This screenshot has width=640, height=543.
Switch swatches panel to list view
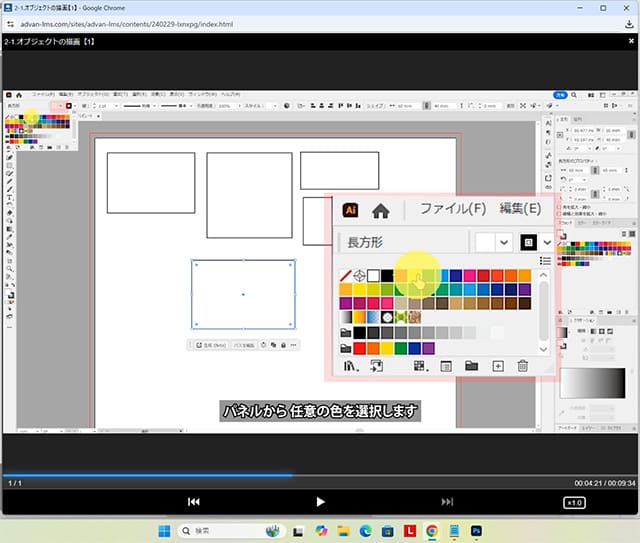(545, 261)
